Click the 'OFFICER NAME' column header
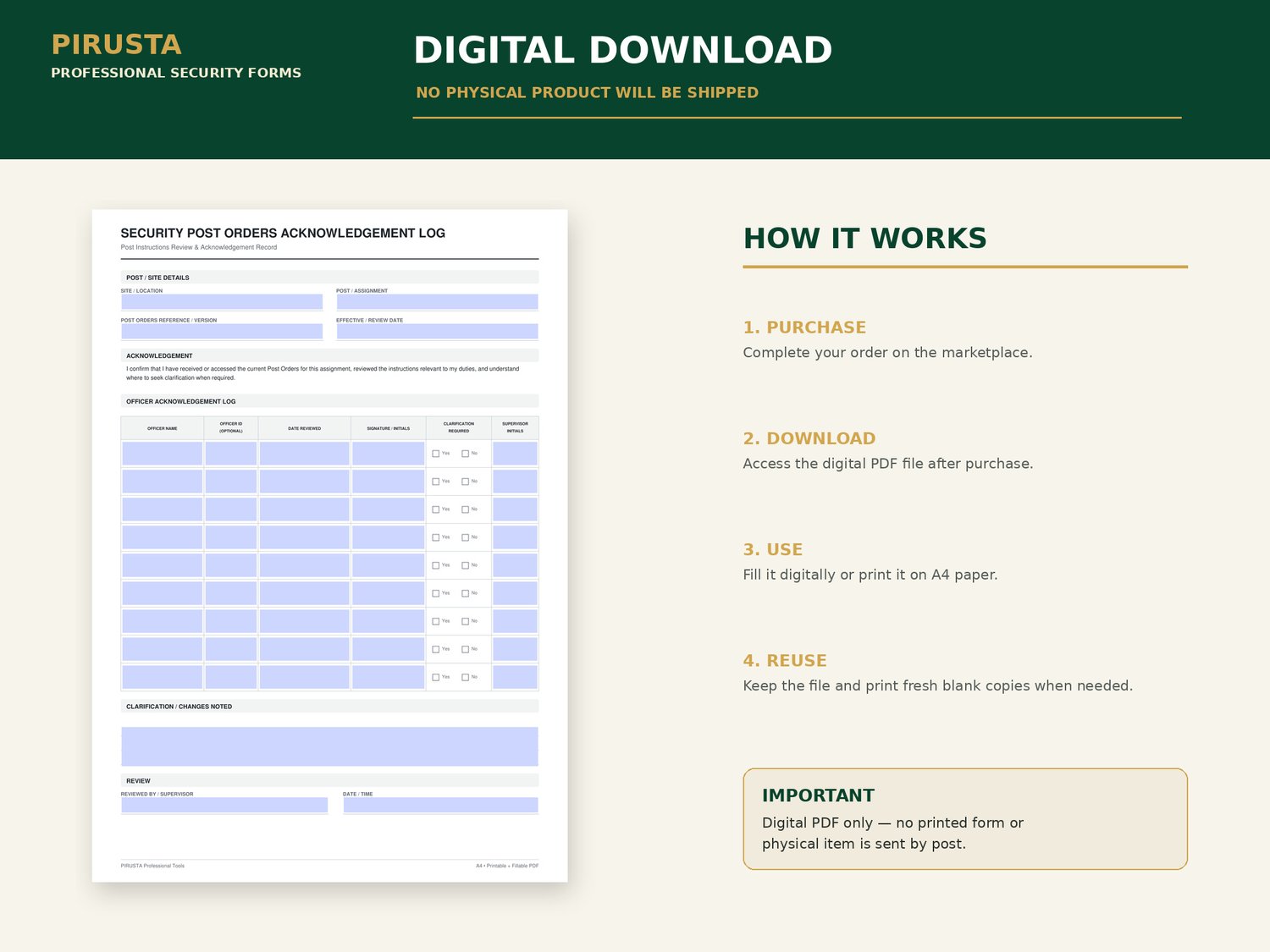 coord(163,428)
